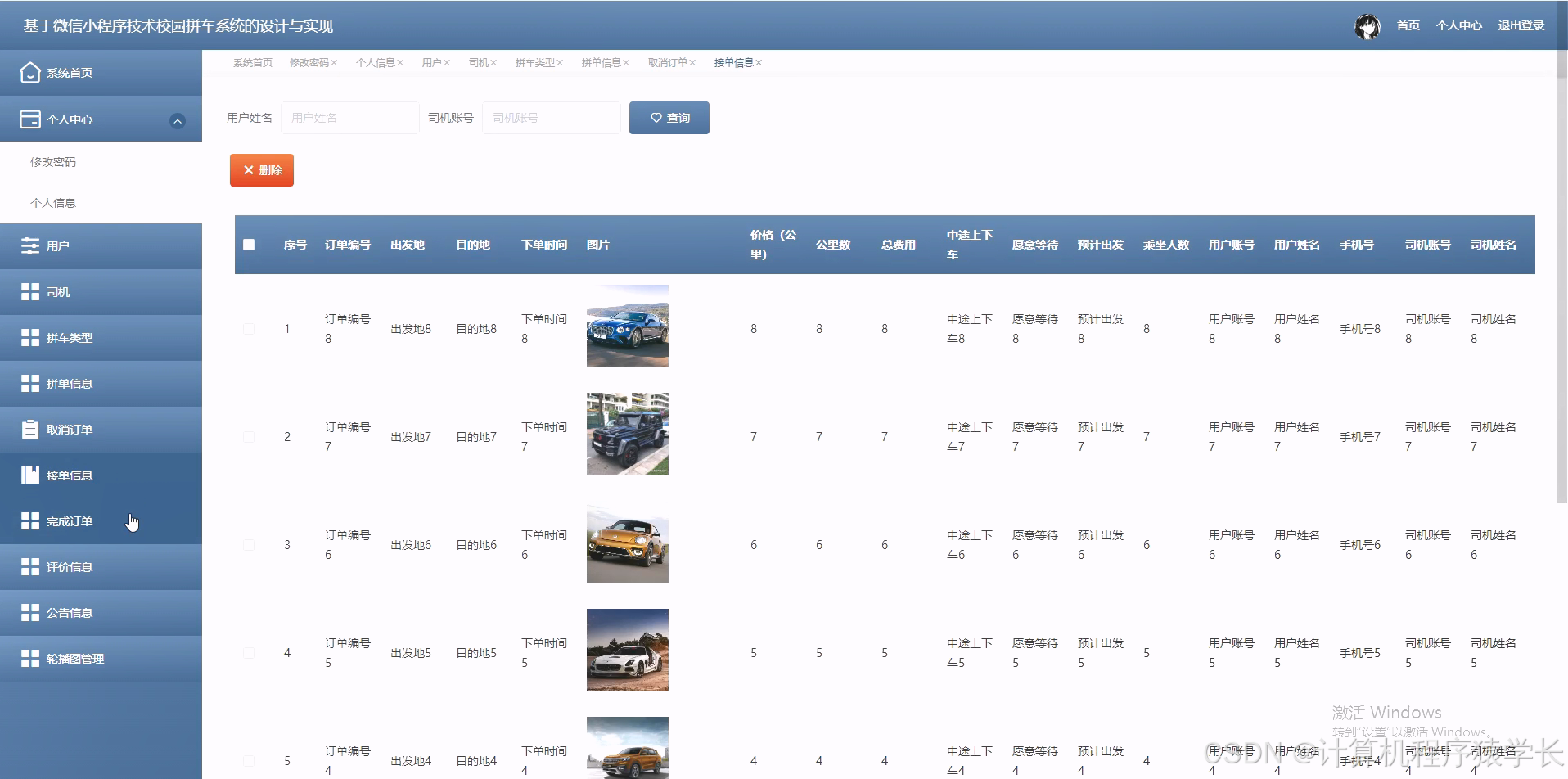Viewport: 1568px width, 779px height.
Task: Close the 用户 tab
Action: [x=447, y=63]
